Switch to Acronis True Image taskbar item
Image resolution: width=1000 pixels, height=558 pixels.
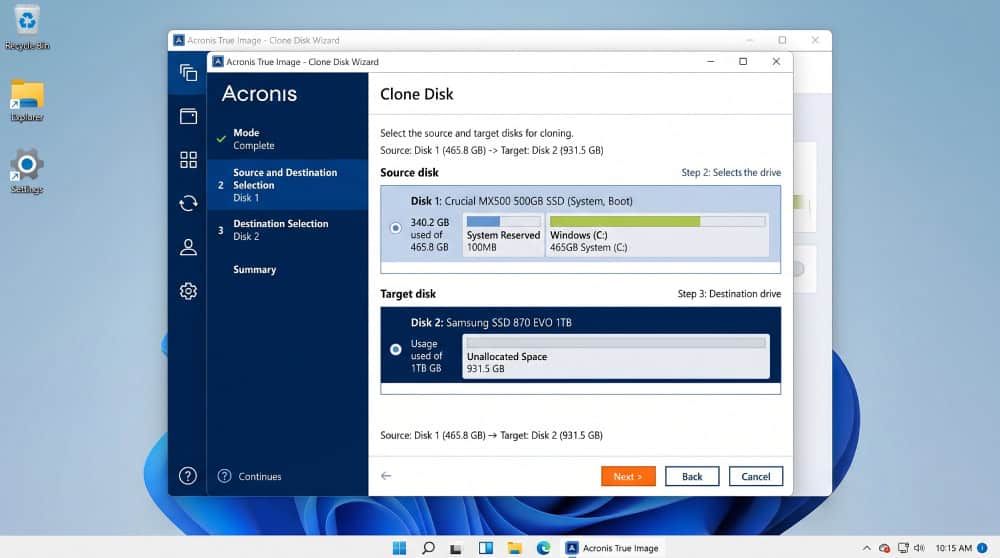pyautogui.click(x=612, y=548)
